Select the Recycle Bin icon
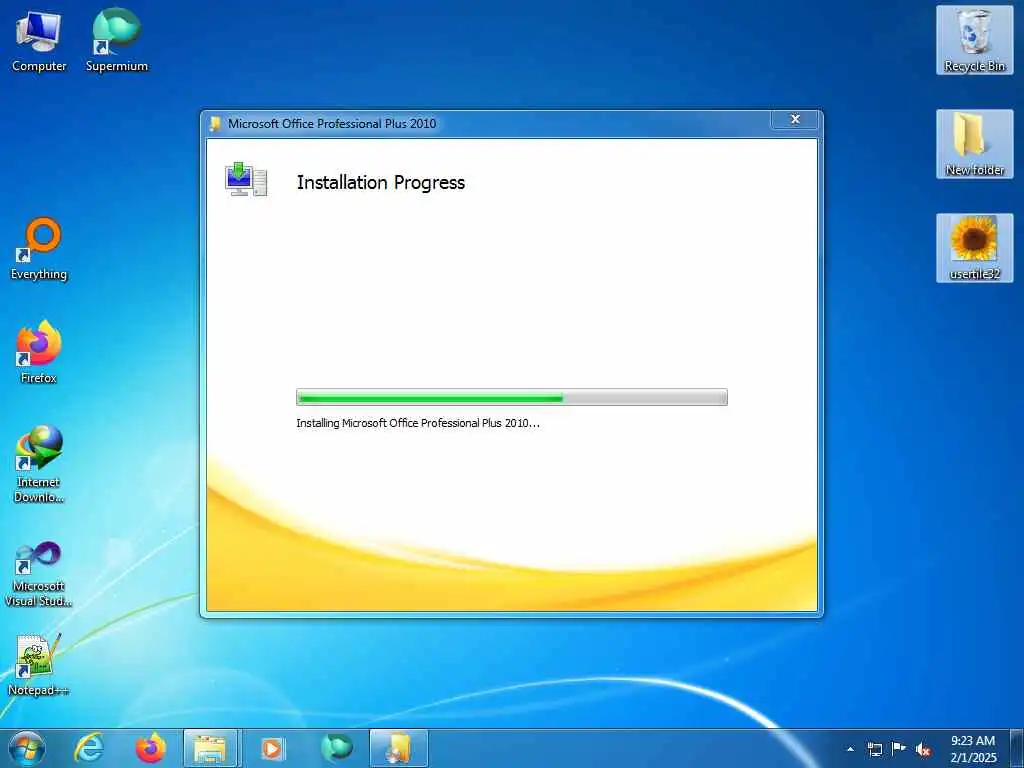The height and width of the screenshot is (768, 1024). [x=974, y=40]
